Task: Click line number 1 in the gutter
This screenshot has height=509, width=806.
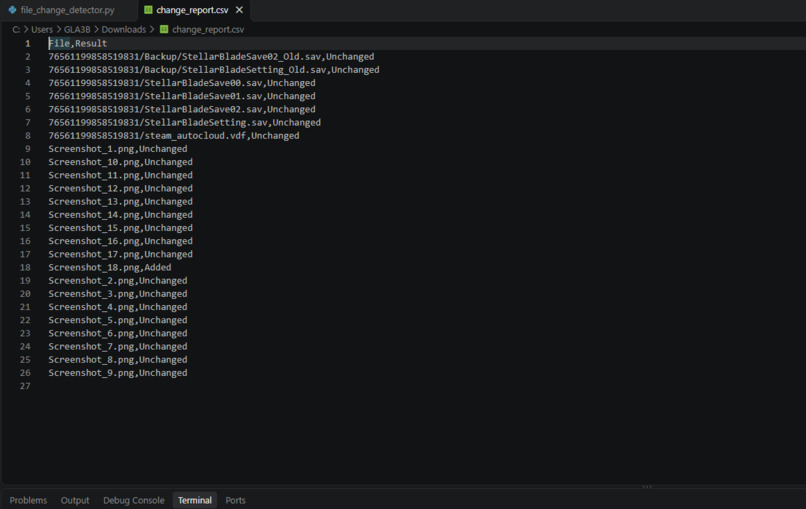Action: (28, 43)
